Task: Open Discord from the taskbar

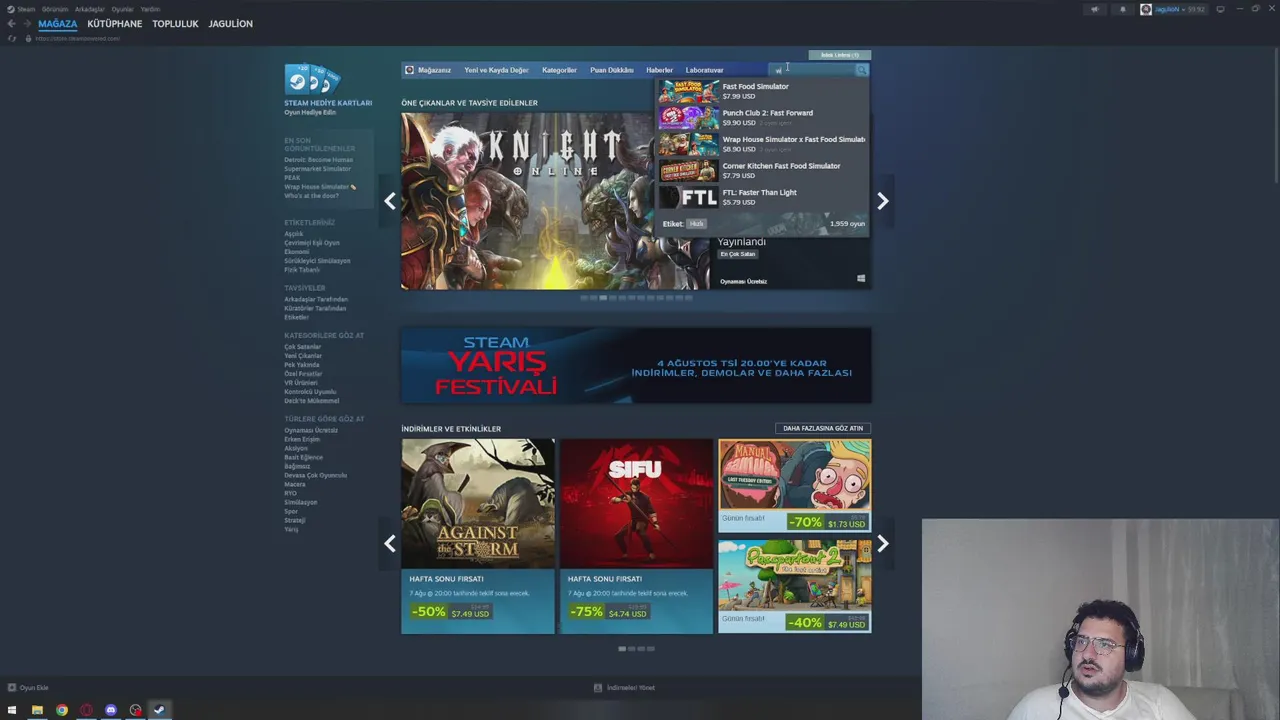Action: point(111,710)
